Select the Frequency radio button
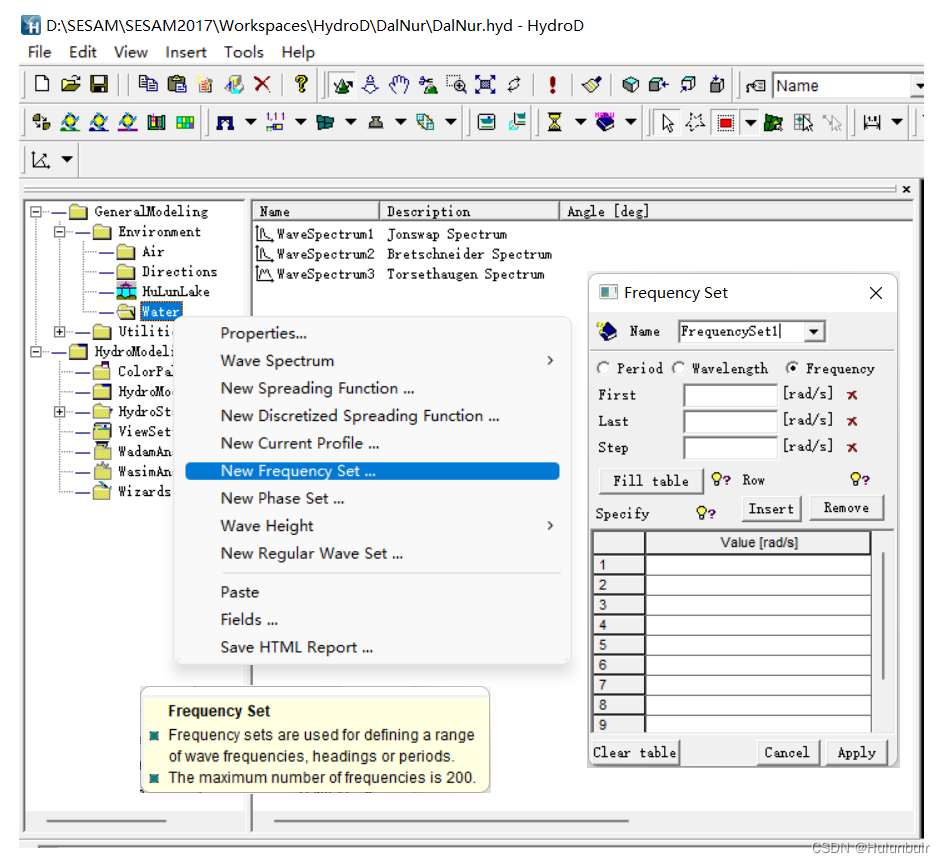 point(793,368)
